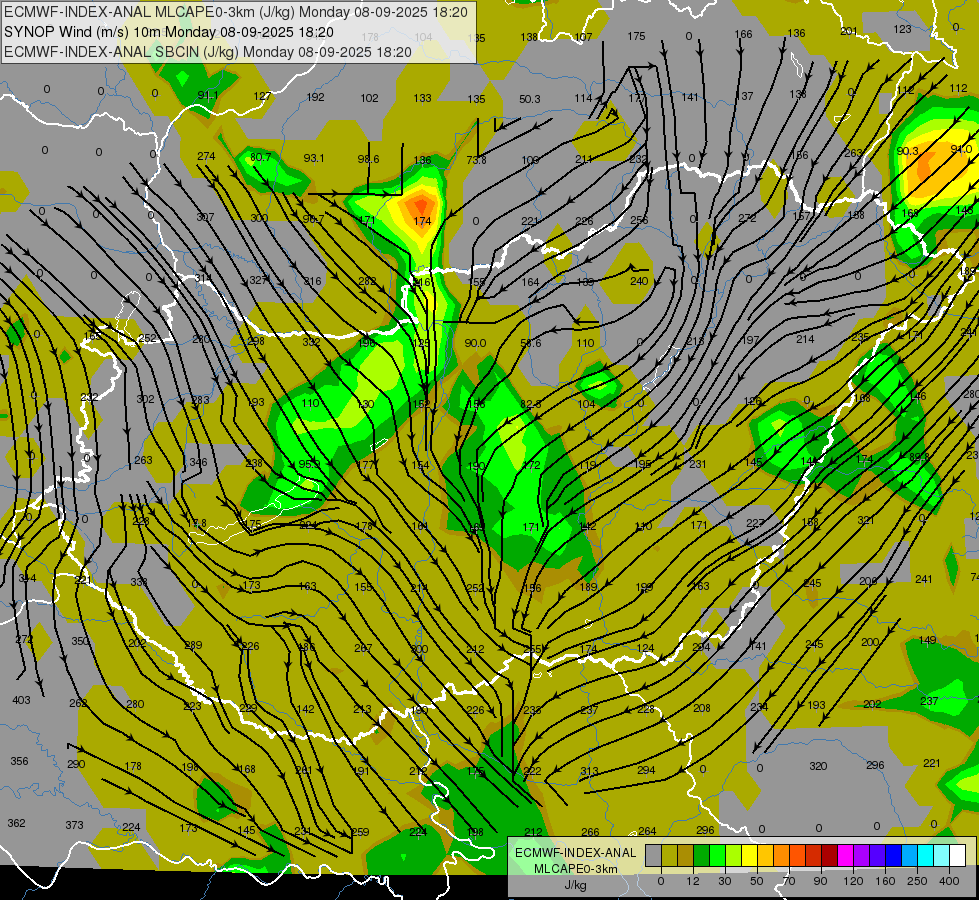Click the map value 90.7
The width and height of the screenshot is (979, 900).
313,219
